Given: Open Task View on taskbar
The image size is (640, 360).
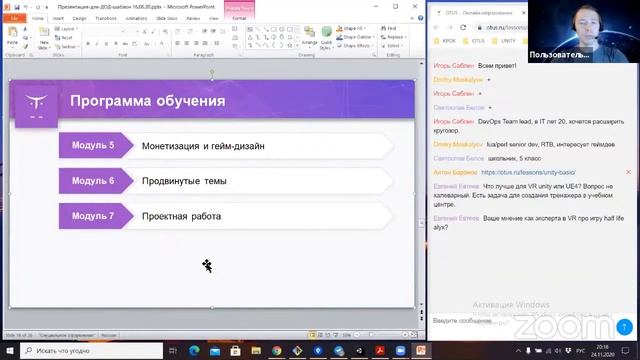Looking at the screenshot, I should 173,351.
